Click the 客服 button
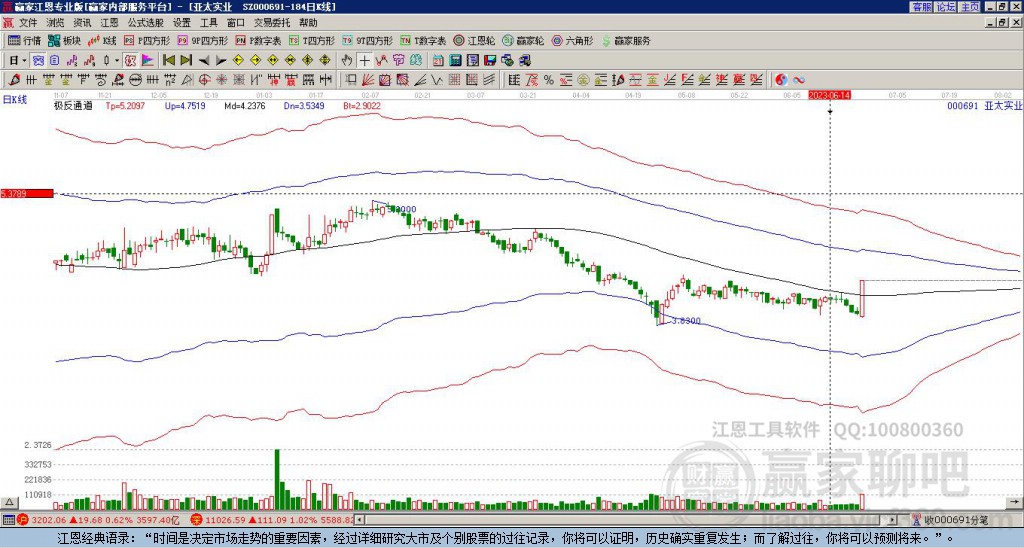This screenshot has height=548, width=1024. point(921,7)
